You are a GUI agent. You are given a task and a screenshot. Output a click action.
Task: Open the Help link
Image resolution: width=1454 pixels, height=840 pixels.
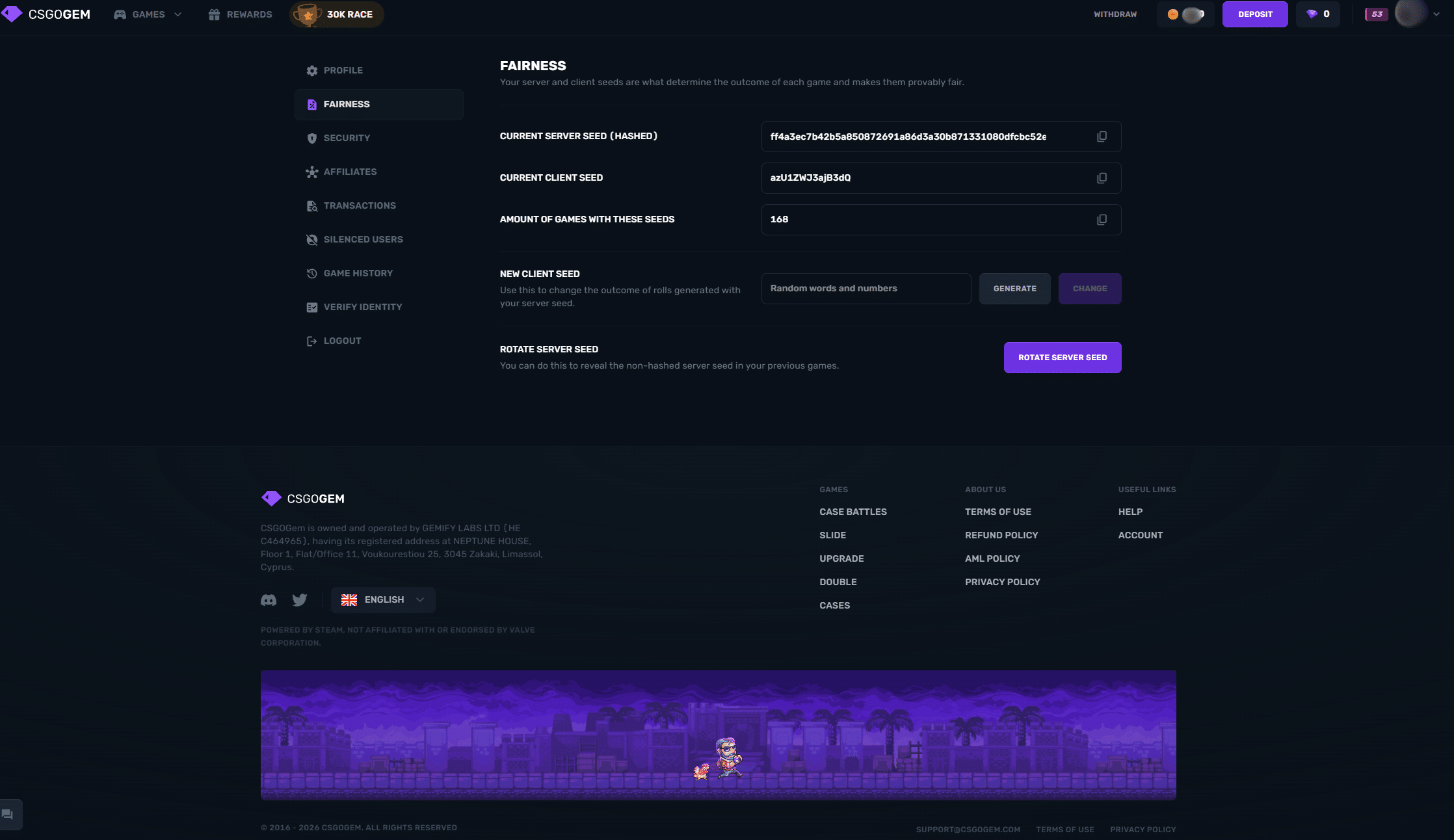(x=1130, y=512)
